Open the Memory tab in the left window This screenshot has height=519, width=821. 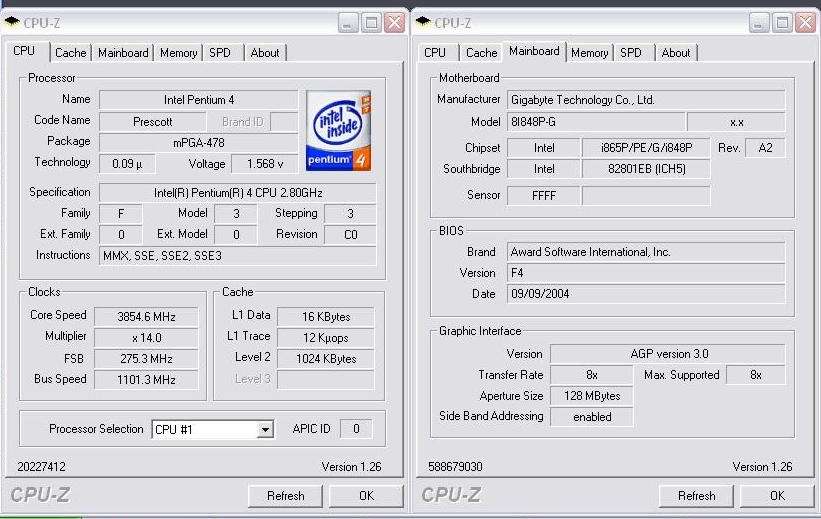point(178,53)
